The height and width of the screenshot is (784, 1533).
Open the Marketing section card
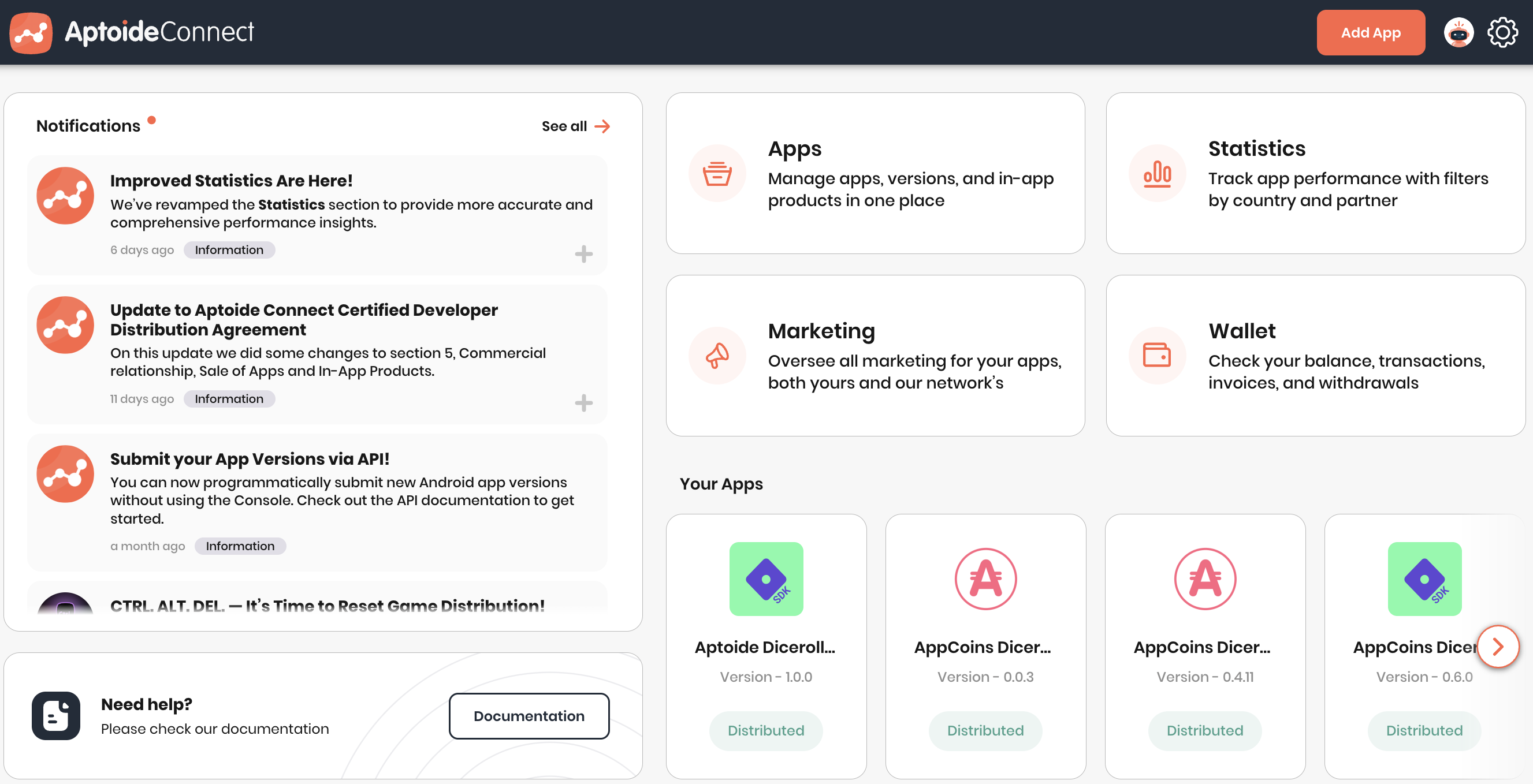(875, 356)
